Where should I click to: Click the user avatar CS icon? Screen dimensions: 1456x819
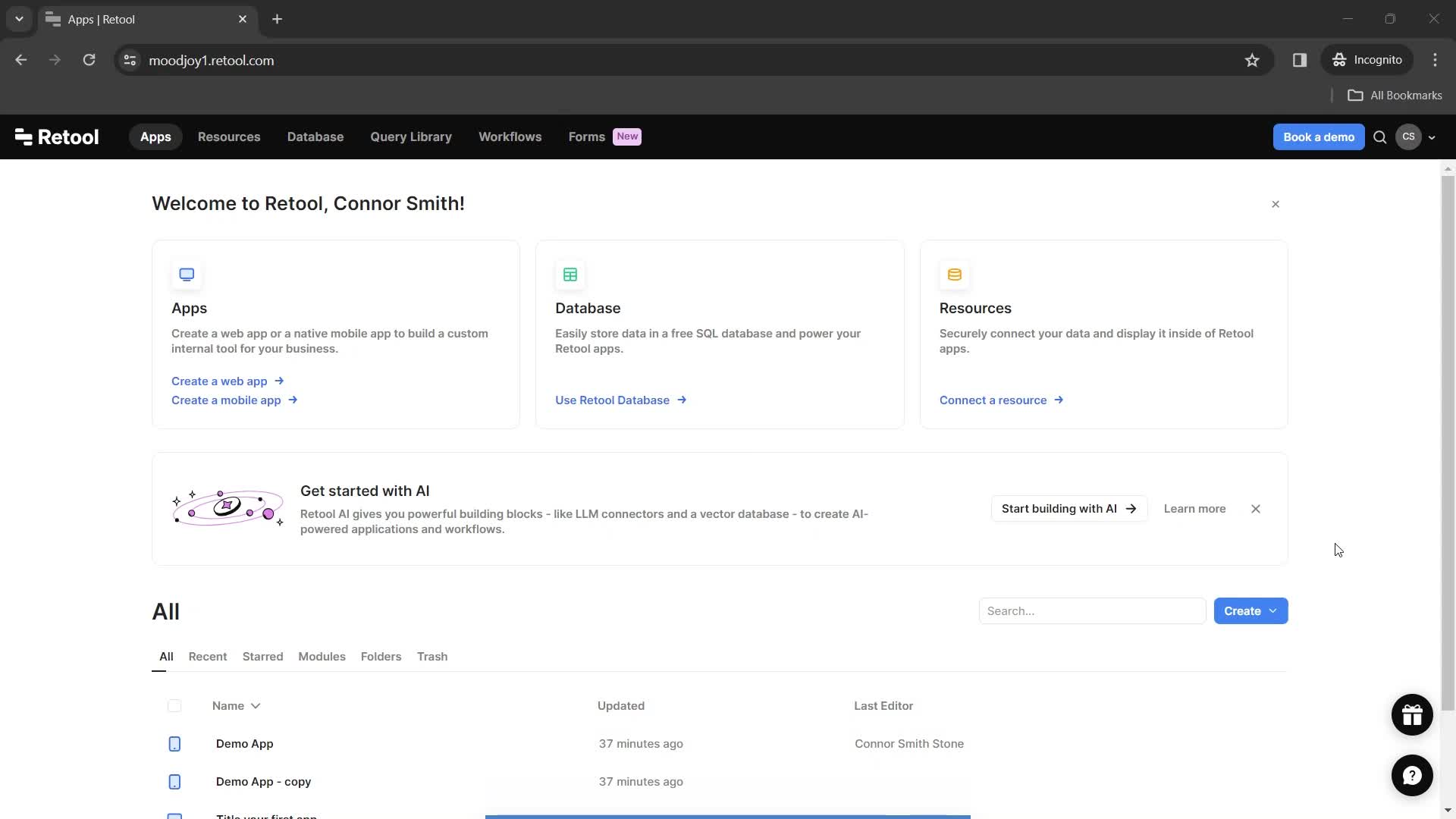1409,136
